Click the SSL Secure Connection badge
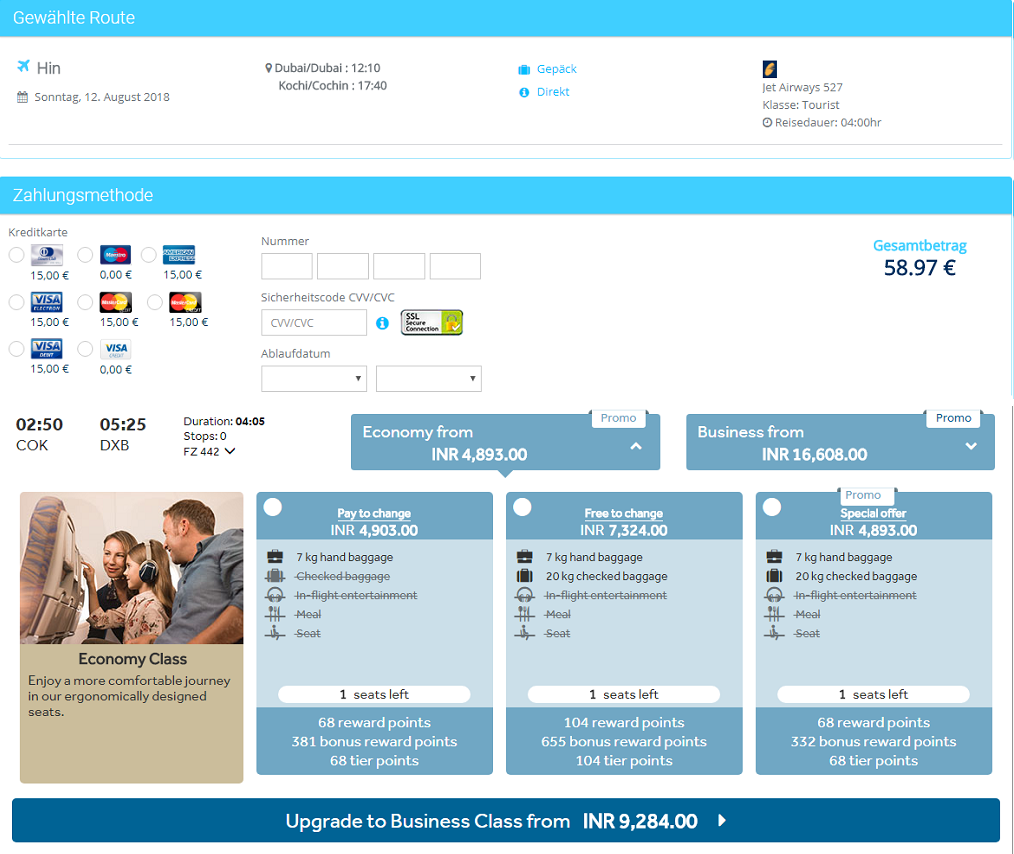 click(x=432, y=322)
